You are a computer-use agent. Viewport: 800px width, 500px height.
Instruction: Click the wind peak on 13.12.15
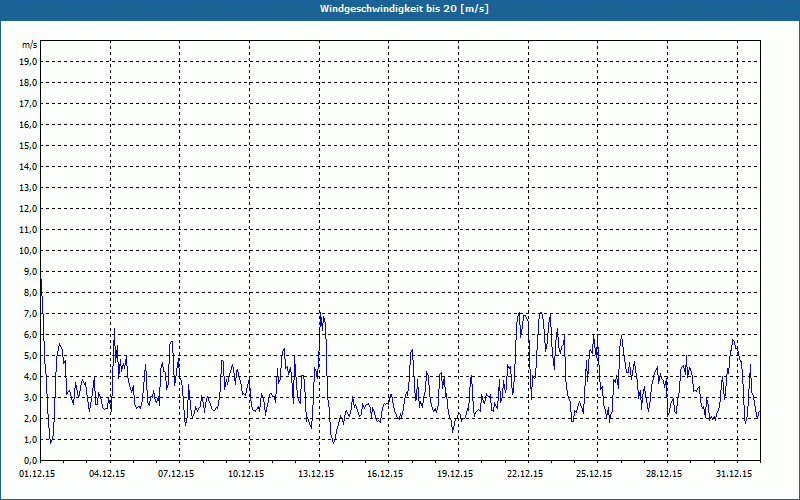[320, 311]
